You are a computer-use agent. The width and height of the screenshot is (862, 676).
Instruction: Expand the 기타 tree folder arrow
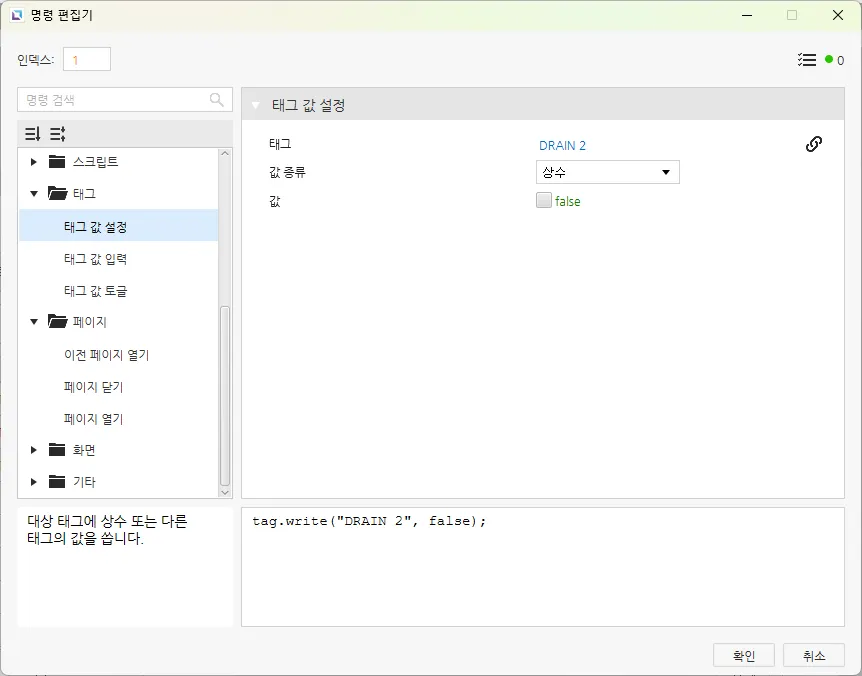click(34, 482)
